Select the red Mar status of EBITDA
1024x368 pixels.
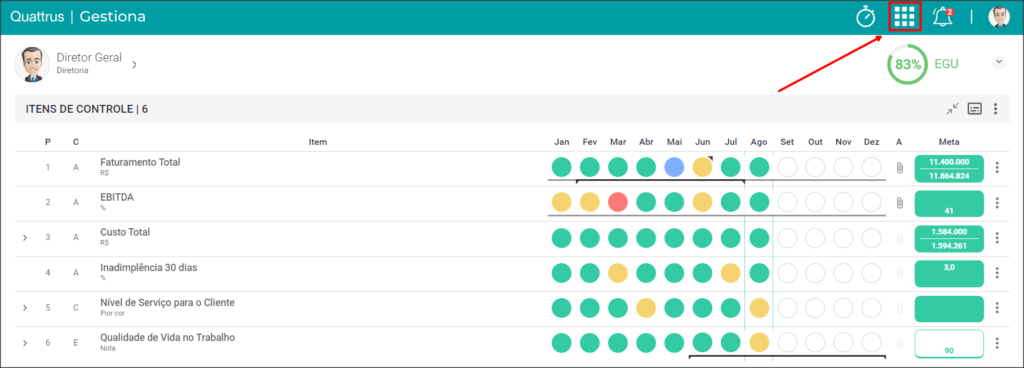click(x=618, y=202)
